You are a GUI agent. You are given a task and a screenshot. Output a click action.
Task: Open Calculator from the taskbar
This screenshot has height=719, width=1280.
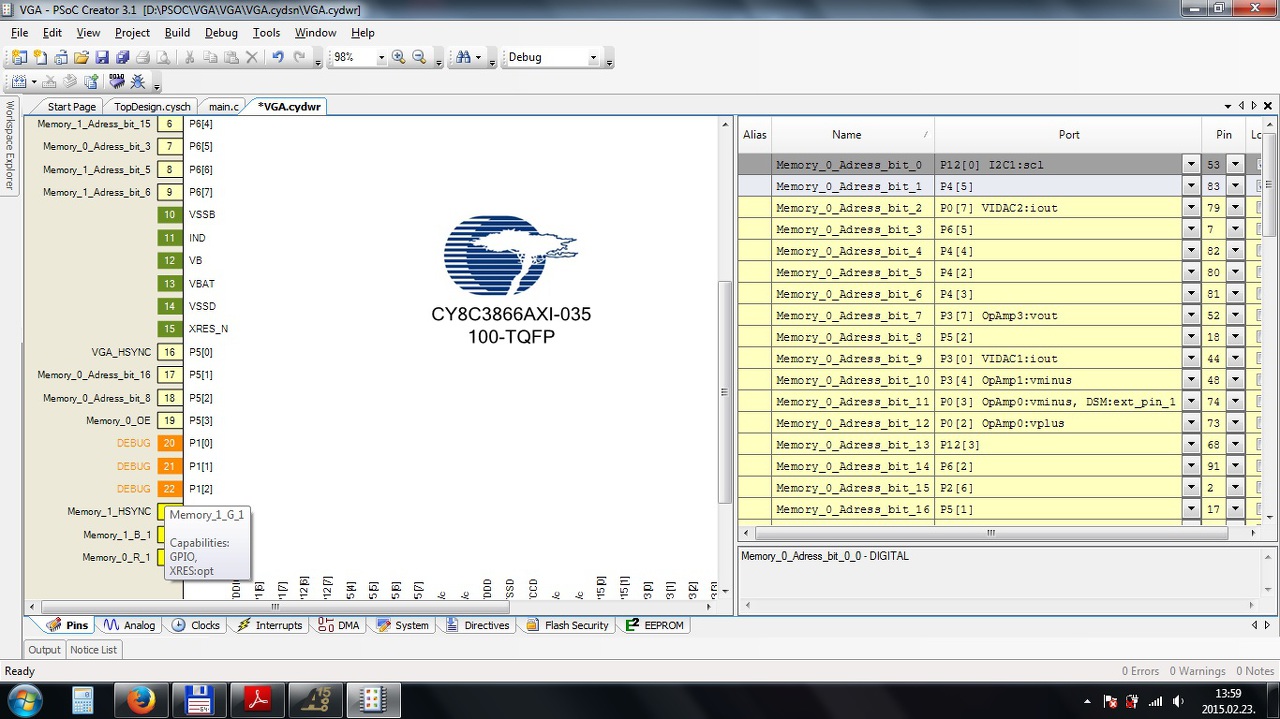pyautogui.click(x=83, y=700)
